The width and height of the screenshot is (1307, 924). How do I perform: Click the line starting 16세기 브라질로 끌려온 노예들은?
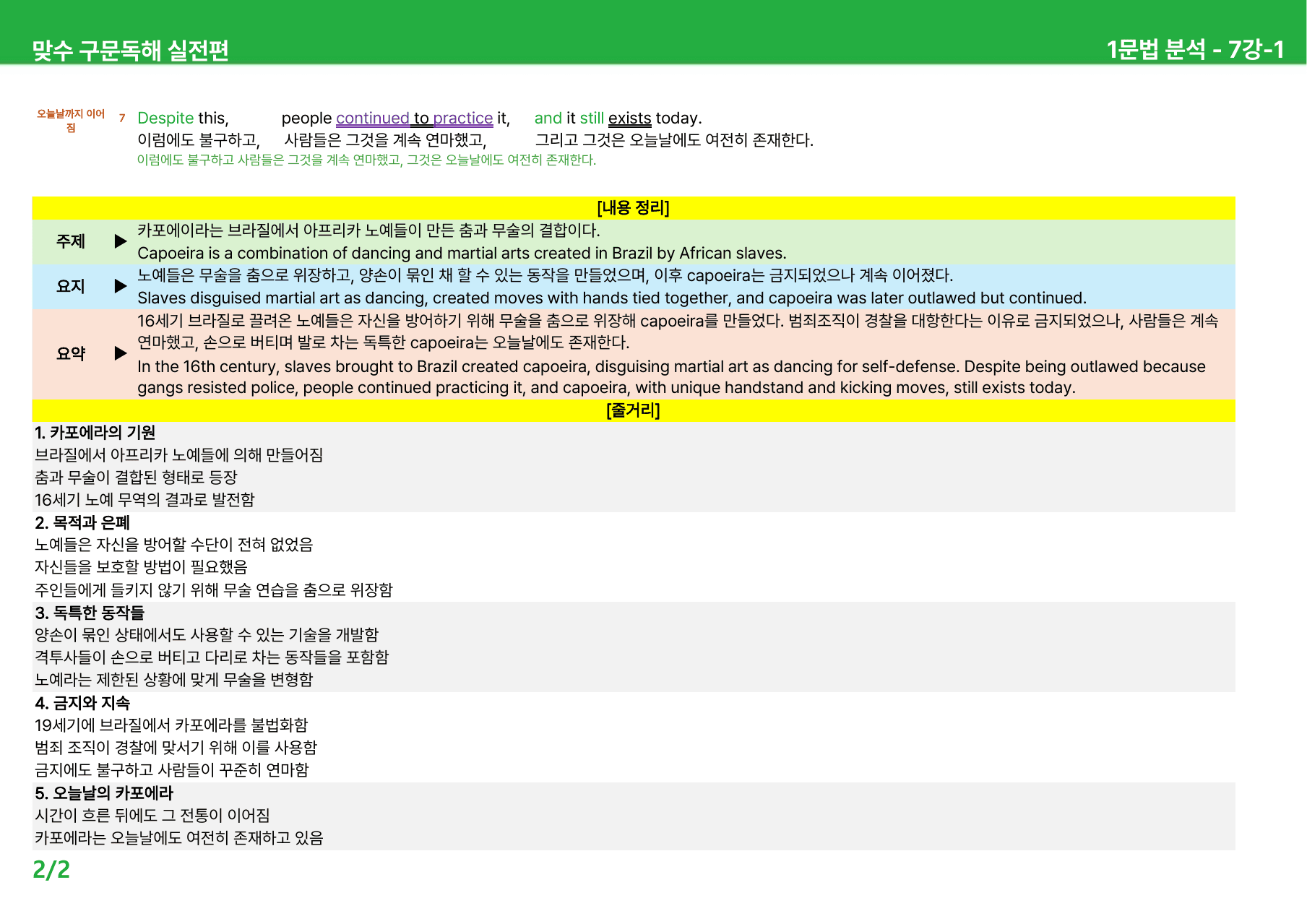678,331
